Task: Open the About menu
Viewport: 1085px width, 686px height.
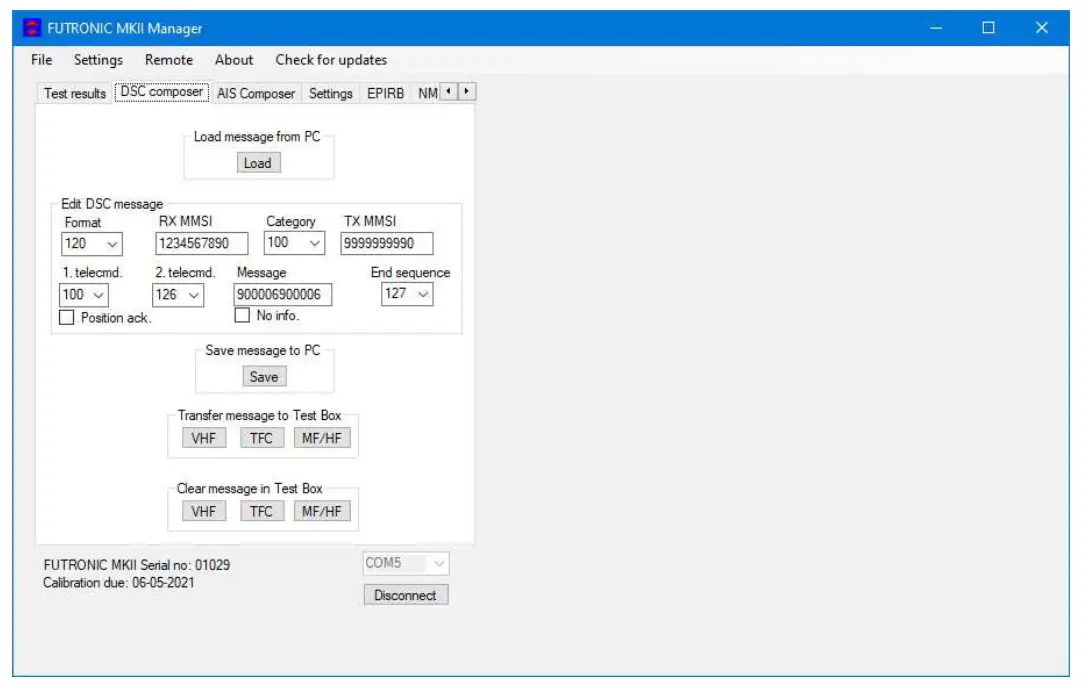Action: (234, 60)
